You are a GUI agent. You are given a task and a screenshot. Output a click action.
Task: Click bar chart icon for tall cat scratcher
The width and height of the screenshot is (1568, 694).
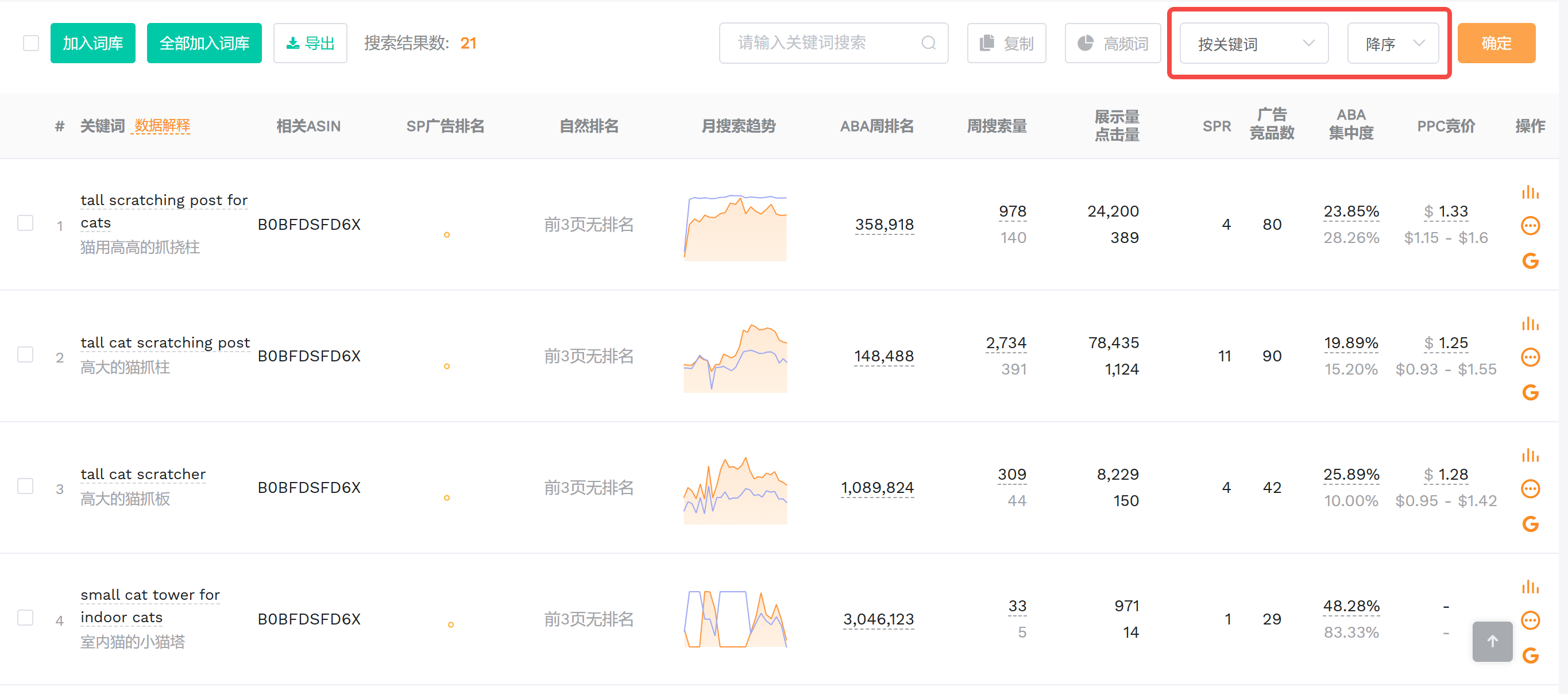point(1530,456)
